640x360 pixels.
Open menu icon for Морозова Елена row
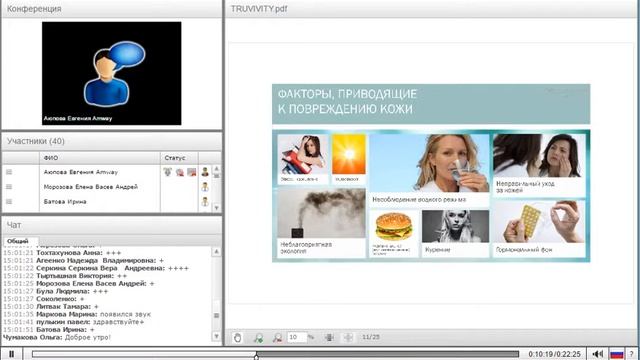pyautogui.click(x=9, y=187)
